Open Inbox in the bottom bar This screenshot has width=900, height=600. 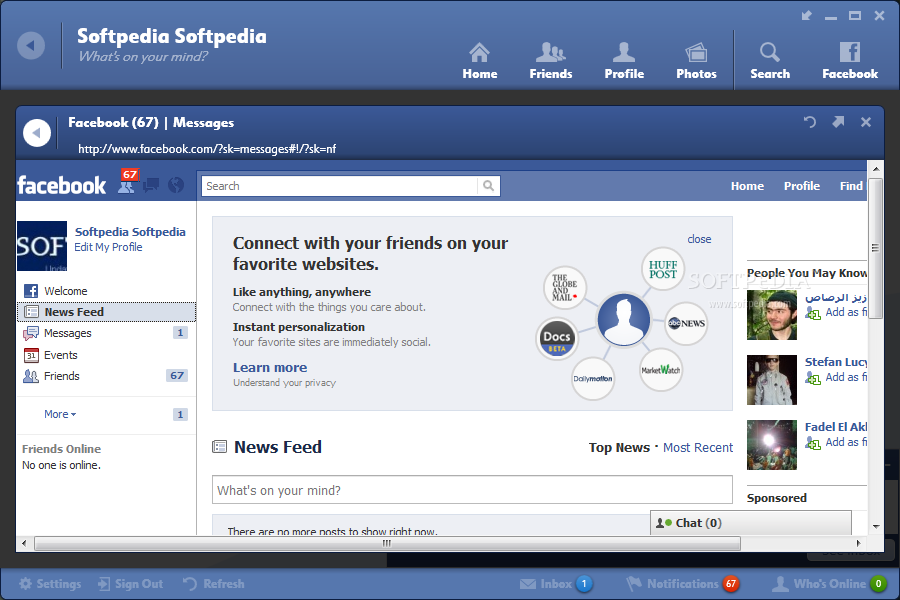(x=556, y=584)
